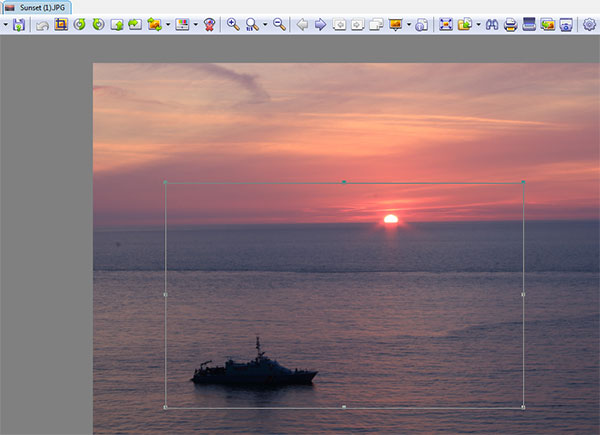Select the Crop tool icon
Viewport: 600px width, 435px height.
pos(61,24)
